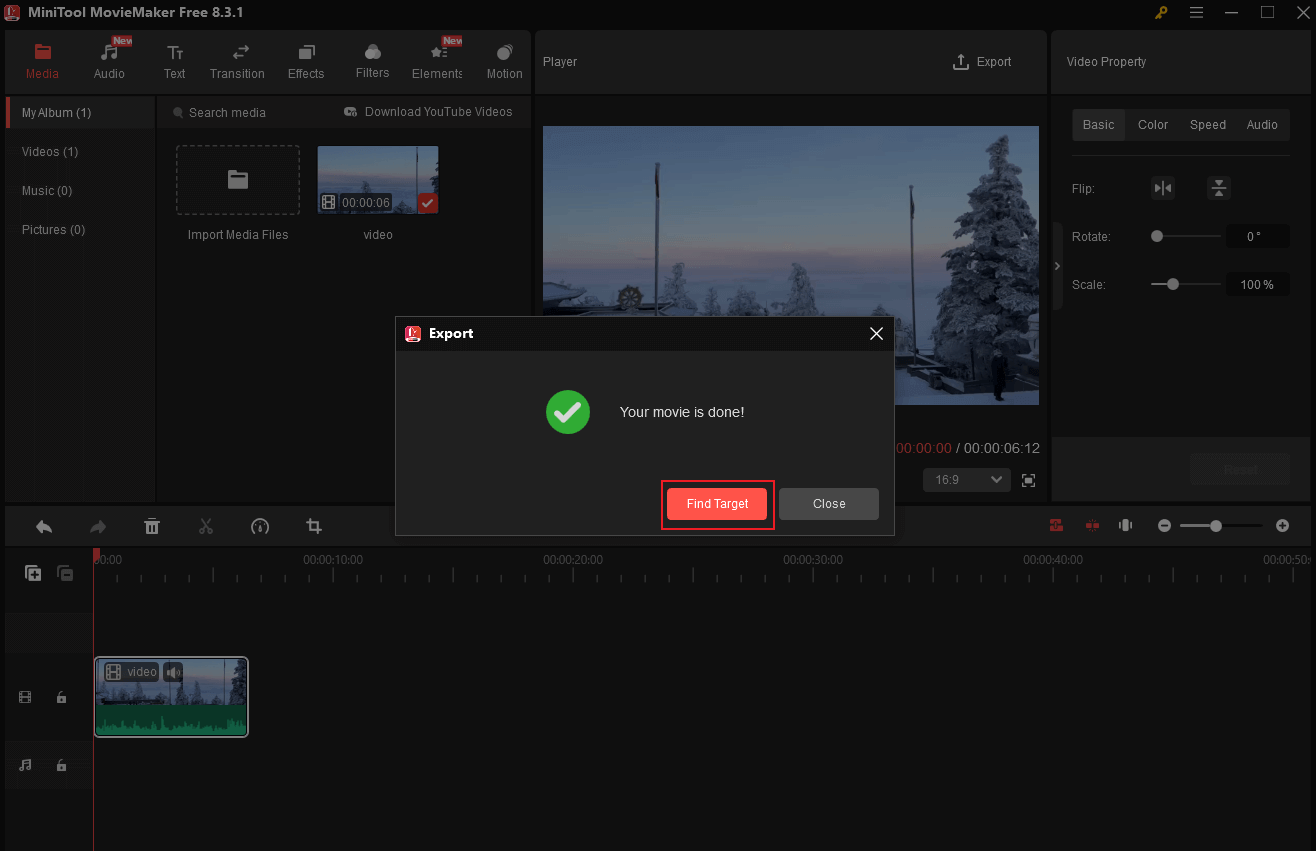
Task: Switch to the Color tab
Action: coord(1152,125)
